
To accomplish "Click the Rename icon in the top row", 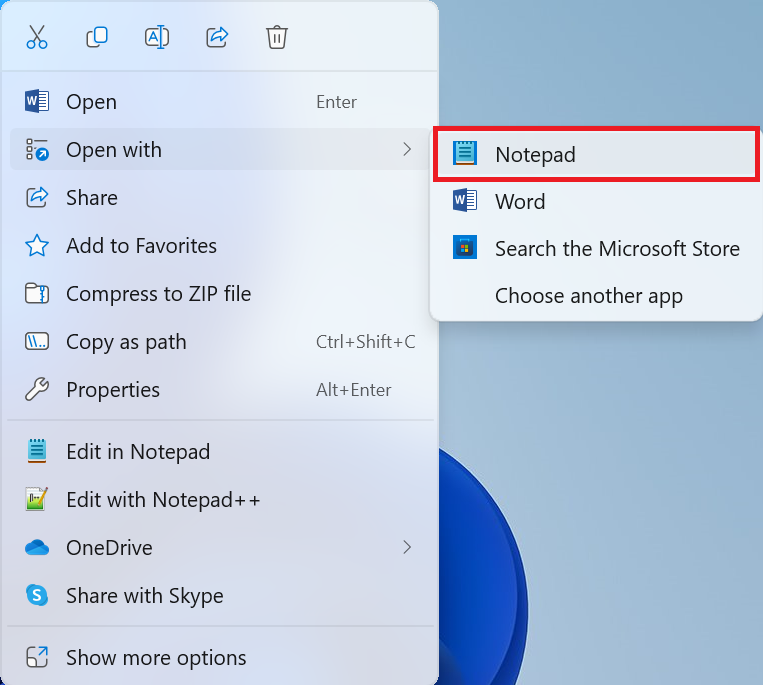I will (x=157, y=37).
